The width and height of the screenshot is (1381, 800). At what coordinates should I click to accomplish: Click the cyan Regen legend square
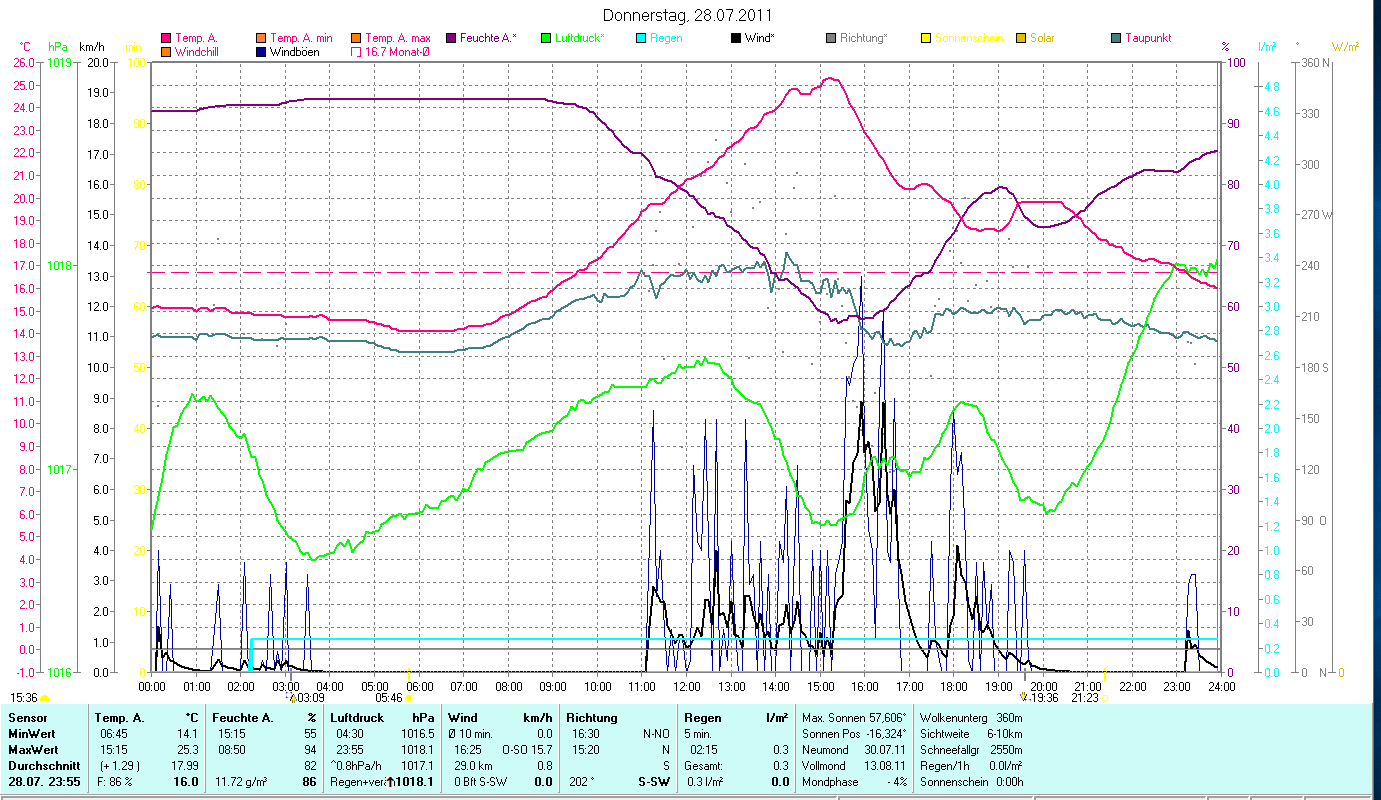[x=641, y=38]
